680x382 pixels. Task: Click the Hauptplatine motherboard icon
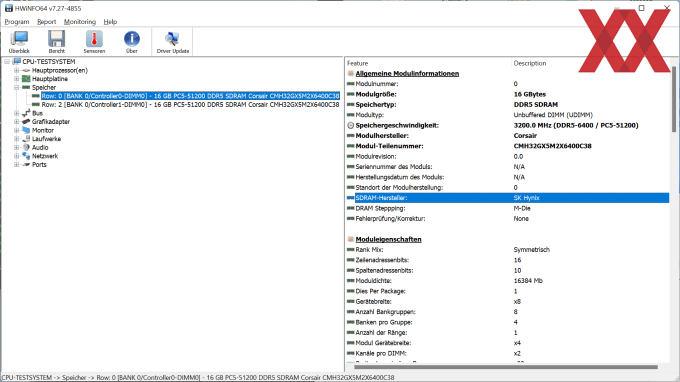pyautogui.click(x=26, y=79)
